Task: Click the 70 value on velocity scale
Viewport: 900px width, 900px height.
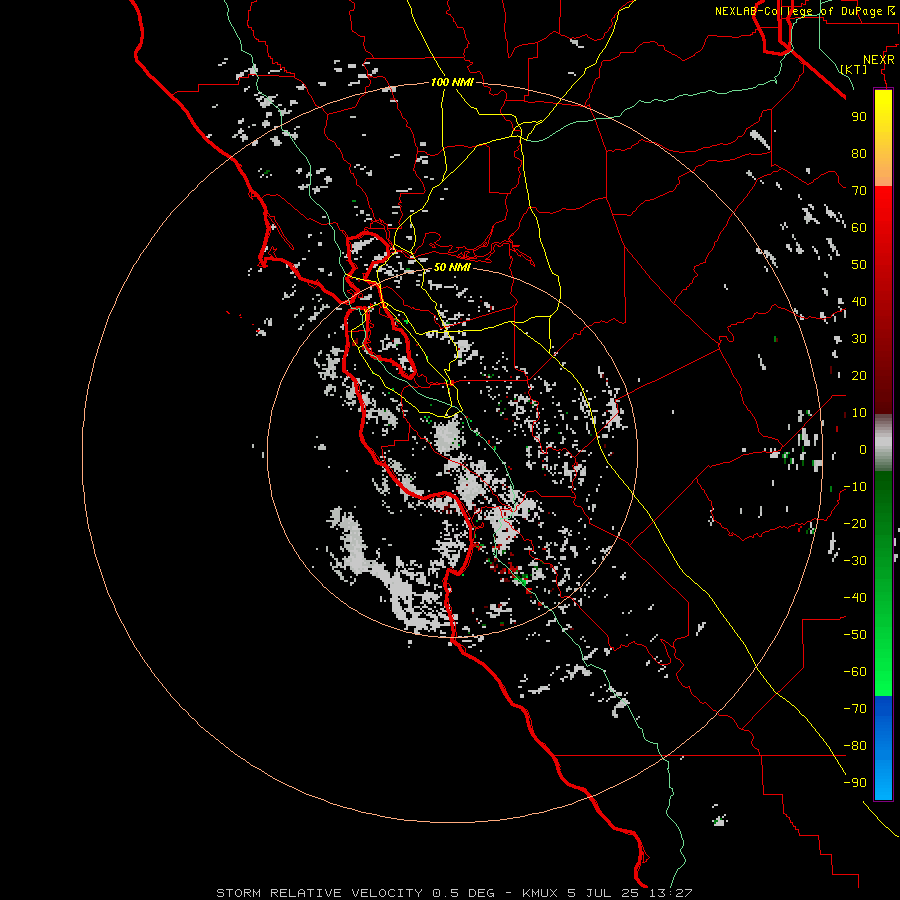Action: tap(859, 191)
